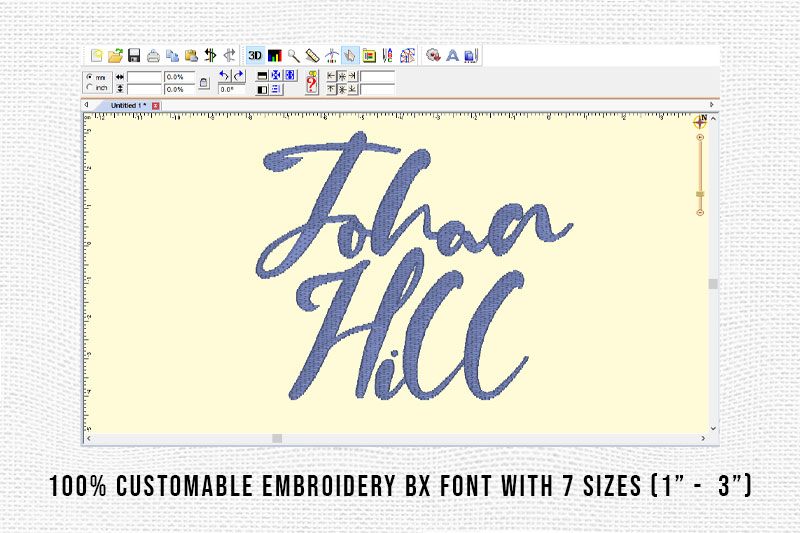Screen dimensions: 800x533
Task: Launch the stitch simulator needle icon
Action: pyautogui.click(x=332, y=56)
